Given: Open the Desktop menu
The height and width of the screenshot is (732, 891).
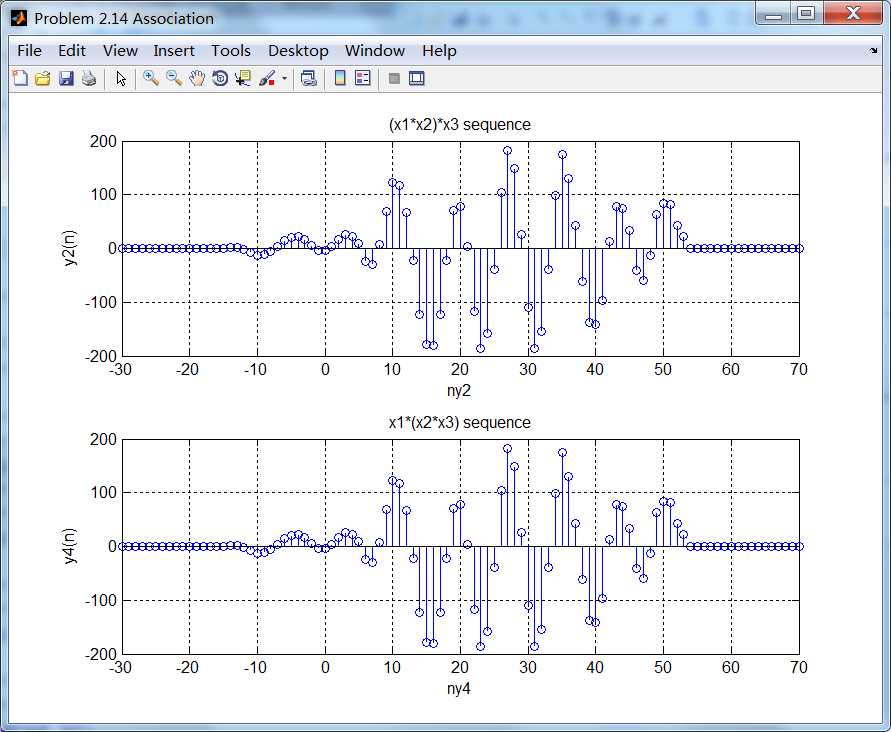Looking at the screenshot, I should pos(298,51).
